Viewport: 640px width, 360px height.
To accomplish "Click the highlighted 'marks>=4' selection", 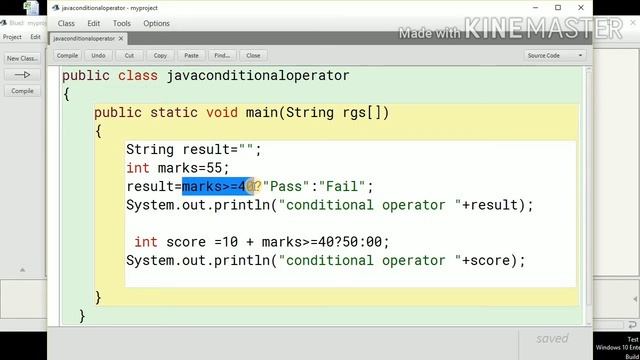I will pos(218,187).
